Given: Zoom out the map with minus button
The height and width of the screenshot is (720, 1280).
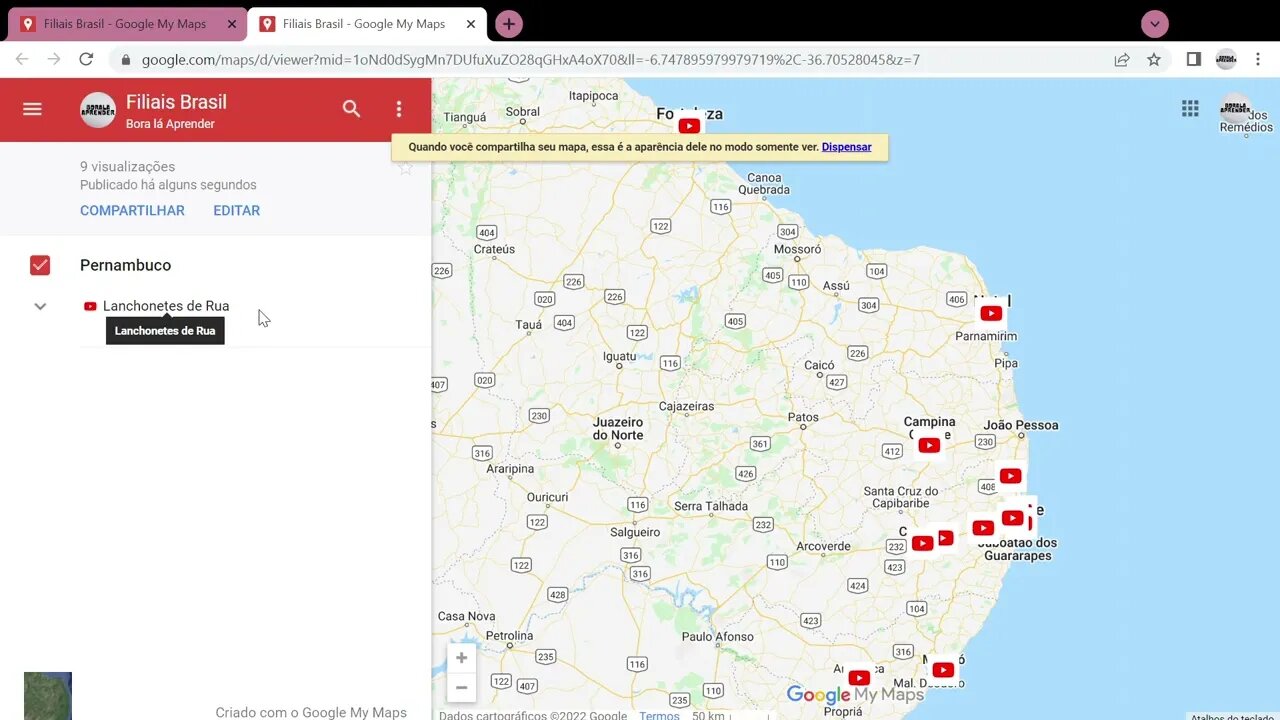Looking at the screenshot, I should pyautogui.click(x=461, y=687).
